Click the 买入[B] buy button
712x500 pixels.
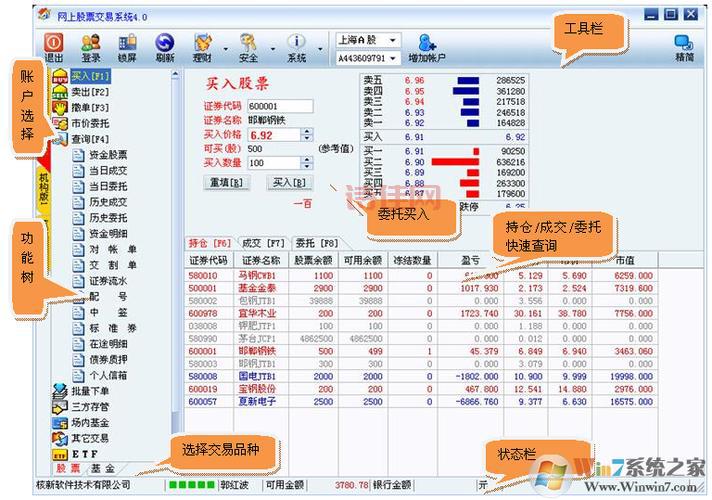289,183
